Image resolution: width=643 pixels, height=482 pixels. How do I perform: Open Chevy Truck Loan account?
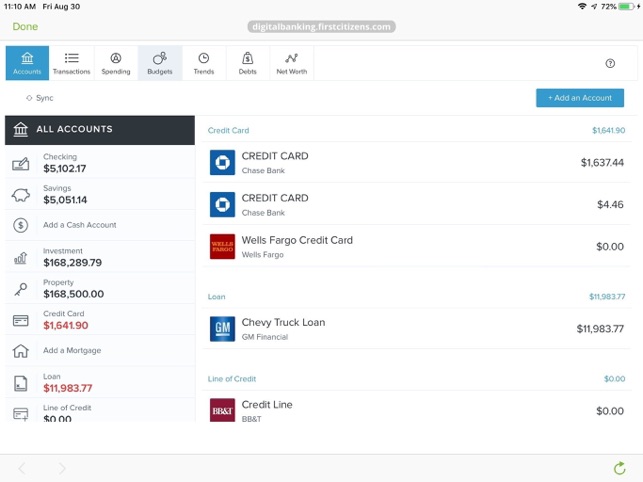click(x=417, y=329)
